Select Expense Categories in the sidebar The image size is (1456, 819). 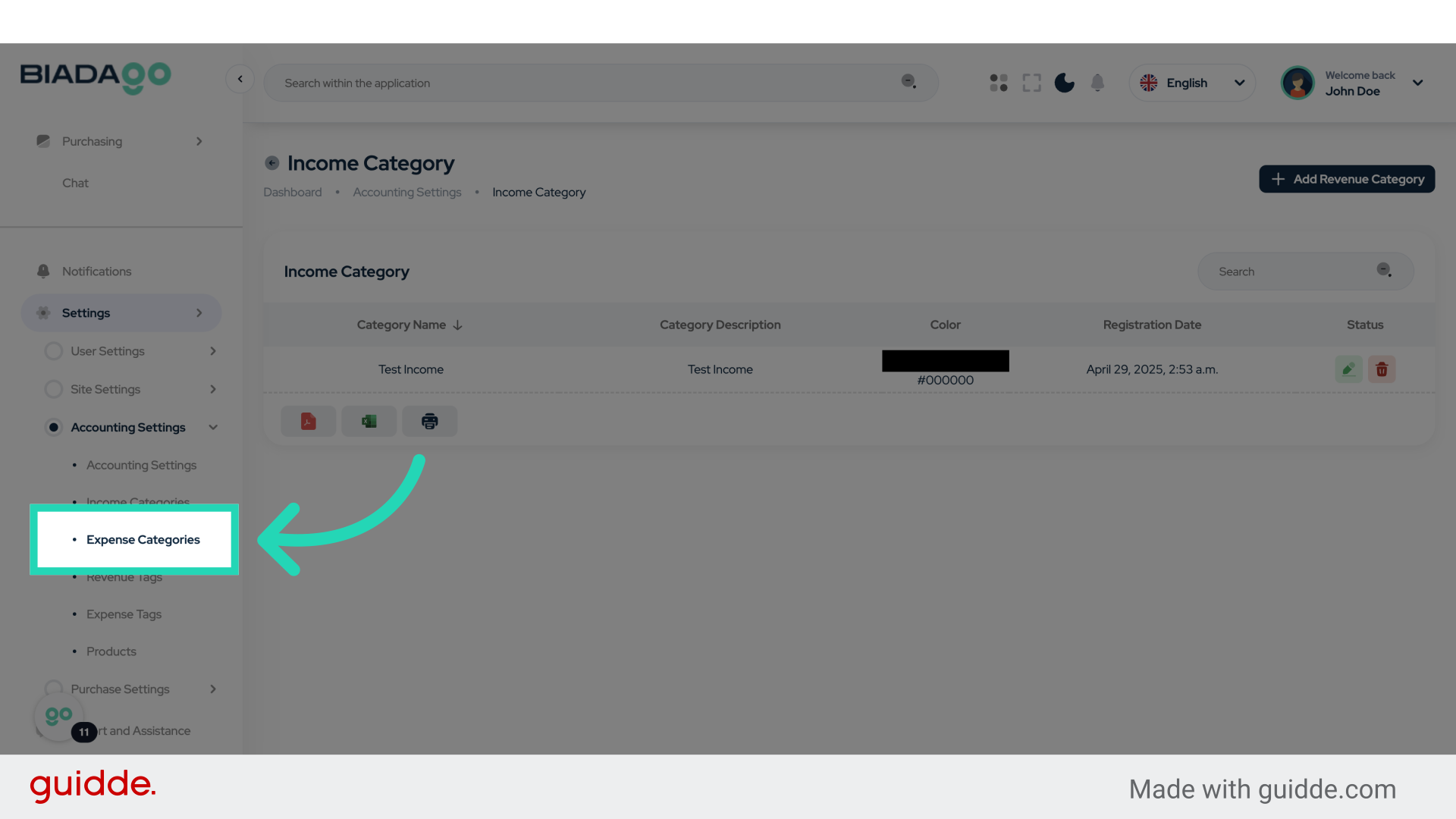(143, 539)
